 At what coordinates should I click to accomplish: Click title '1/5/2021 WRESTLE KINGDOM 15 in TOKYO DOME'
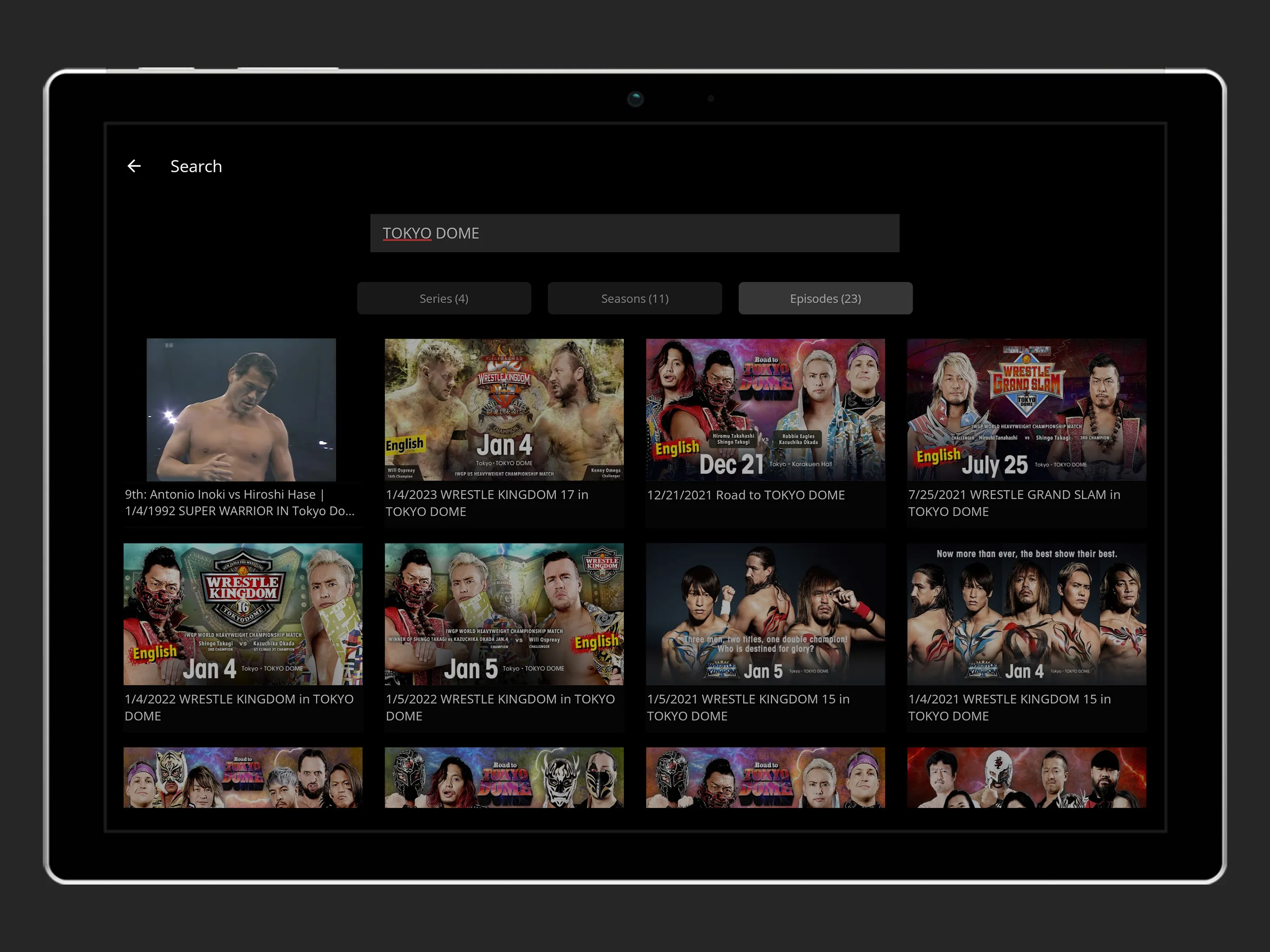(x=748, y=707)
